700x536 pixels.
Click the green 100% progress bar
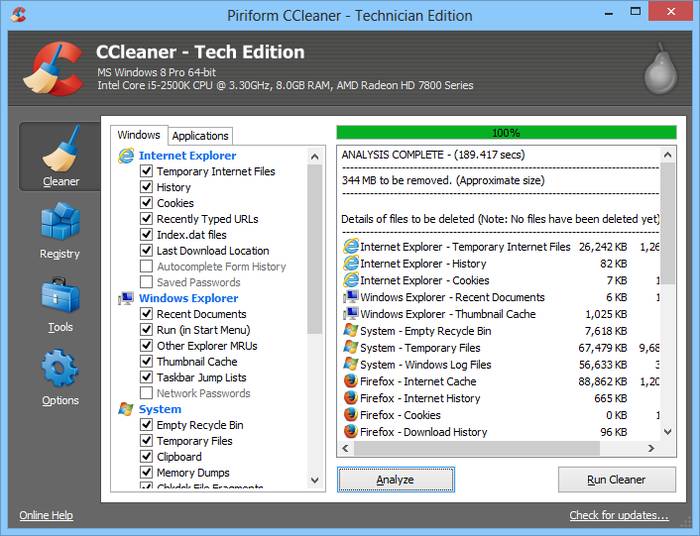[506, 132]
